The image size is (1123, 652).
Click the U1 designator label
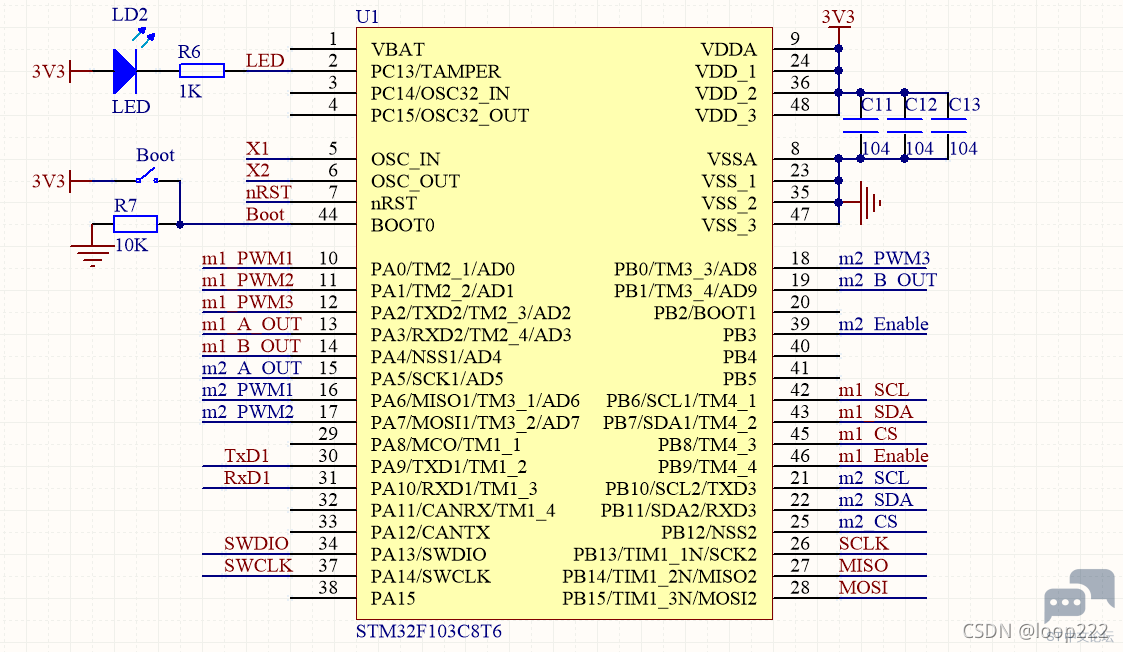(367, 16)
